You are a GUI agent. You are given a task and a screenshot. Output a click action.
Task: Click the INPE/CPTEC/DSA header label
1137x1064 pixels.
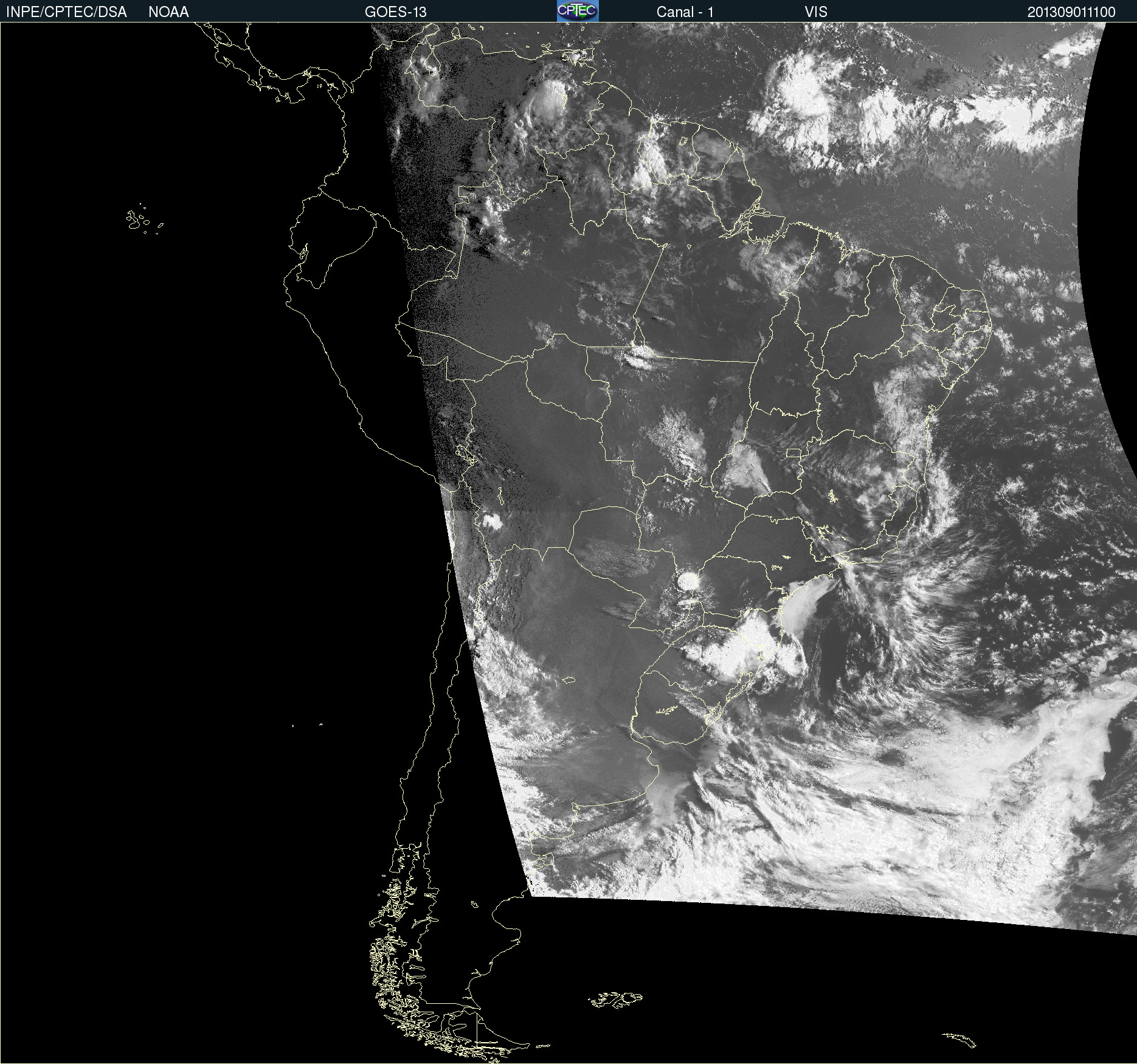click(66, 12)
